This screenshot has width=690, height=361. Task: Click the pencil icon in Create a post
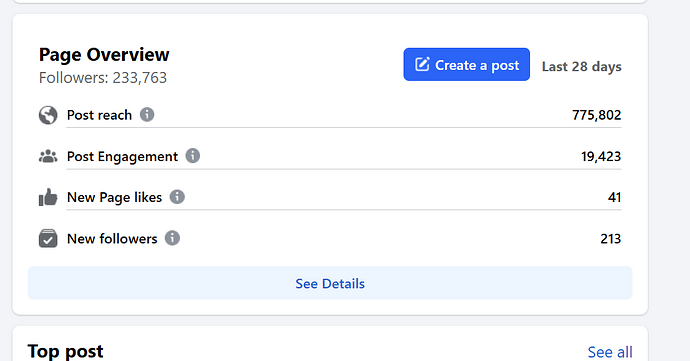[x=422, y=64]
